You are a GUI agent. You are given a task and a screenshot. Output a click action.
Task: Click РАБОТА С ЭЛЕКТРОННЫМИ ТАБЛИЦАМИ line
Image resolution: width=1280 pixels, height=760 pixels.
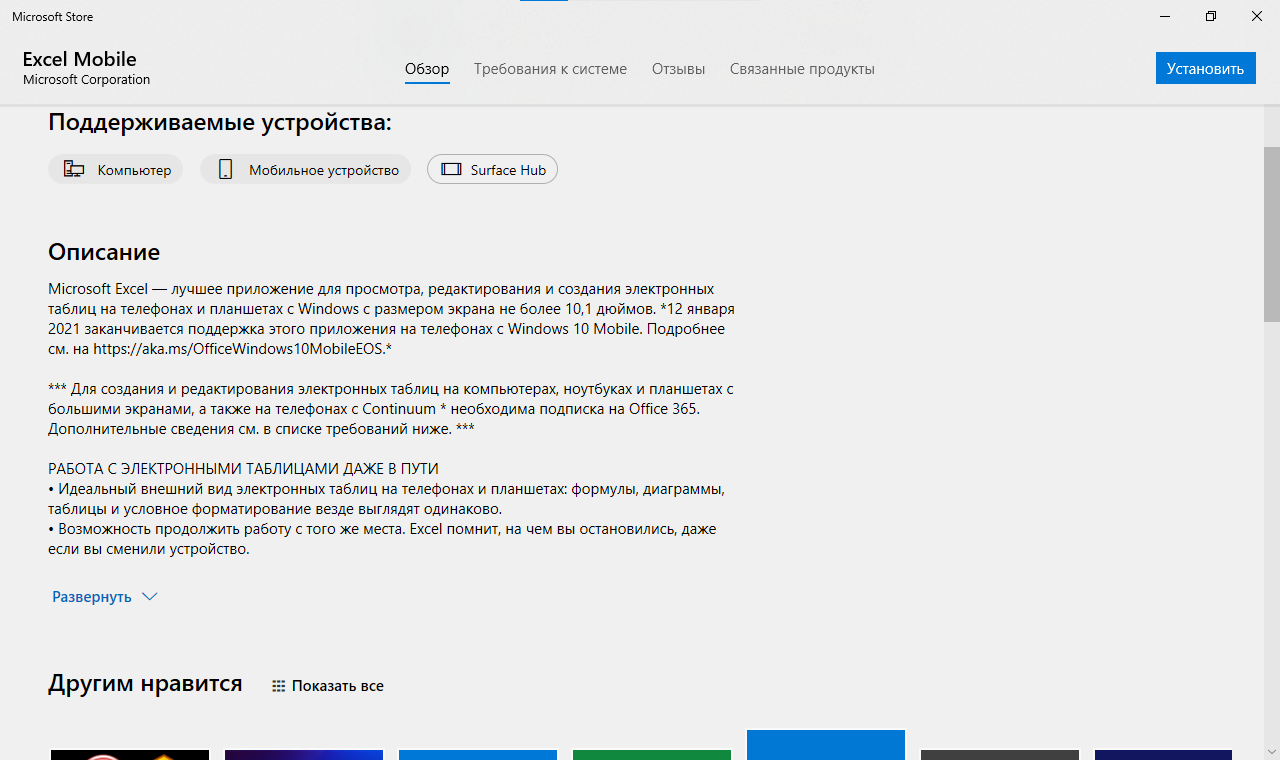tap(243, 469)
